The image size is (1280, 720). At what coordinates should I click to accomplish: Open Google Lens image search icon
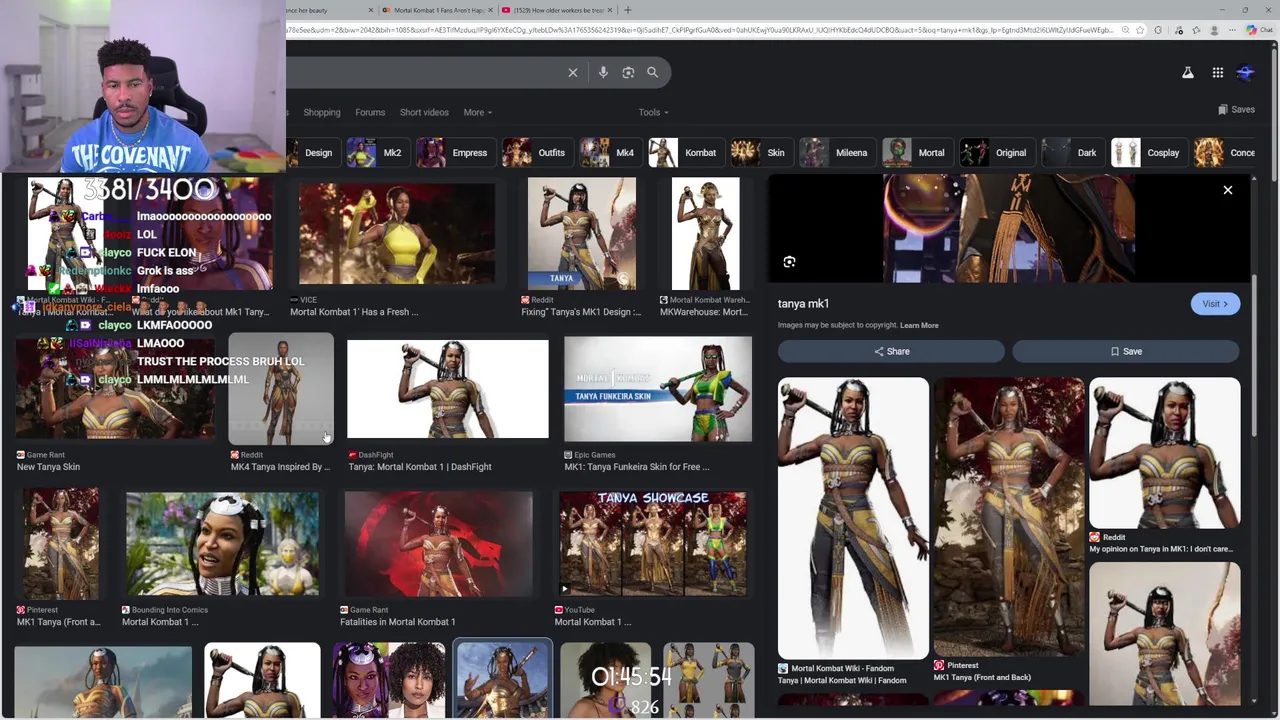click(x=628, y=72)
